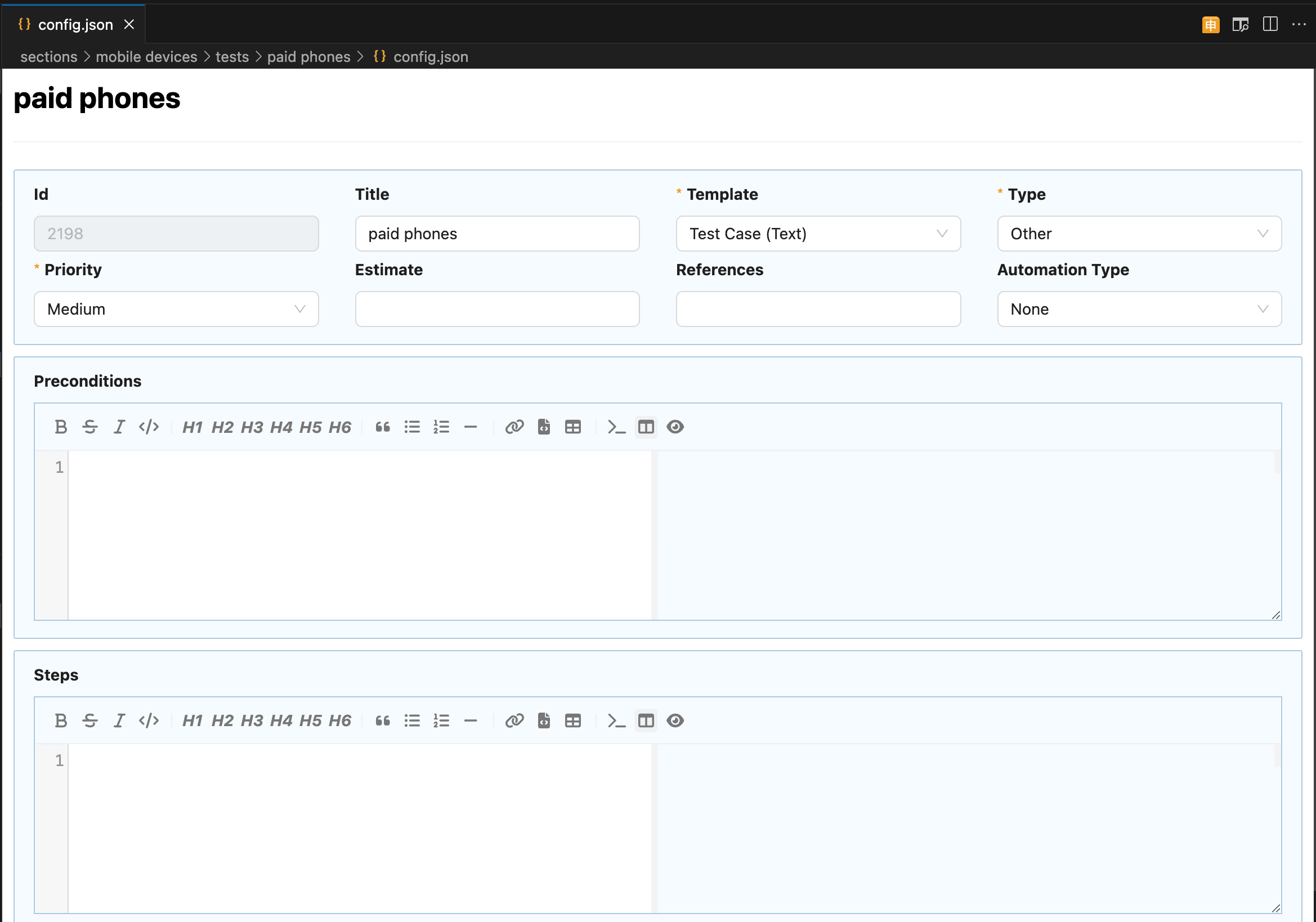The height and width of the screenshot is (922, 1316).
Task: Insert inline code in Preconditions toolbar
Action: pos(149,427)
